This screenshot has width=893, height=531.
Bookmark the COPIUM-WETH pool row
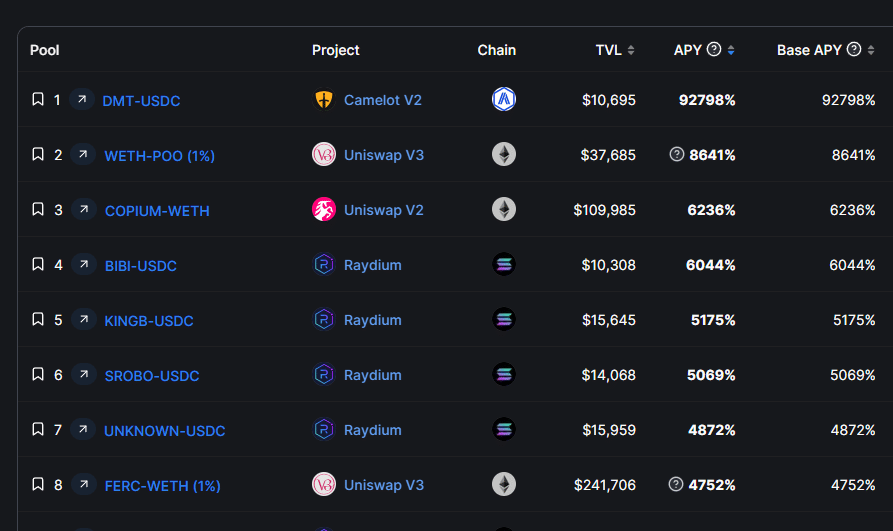[x=38, y=210]
